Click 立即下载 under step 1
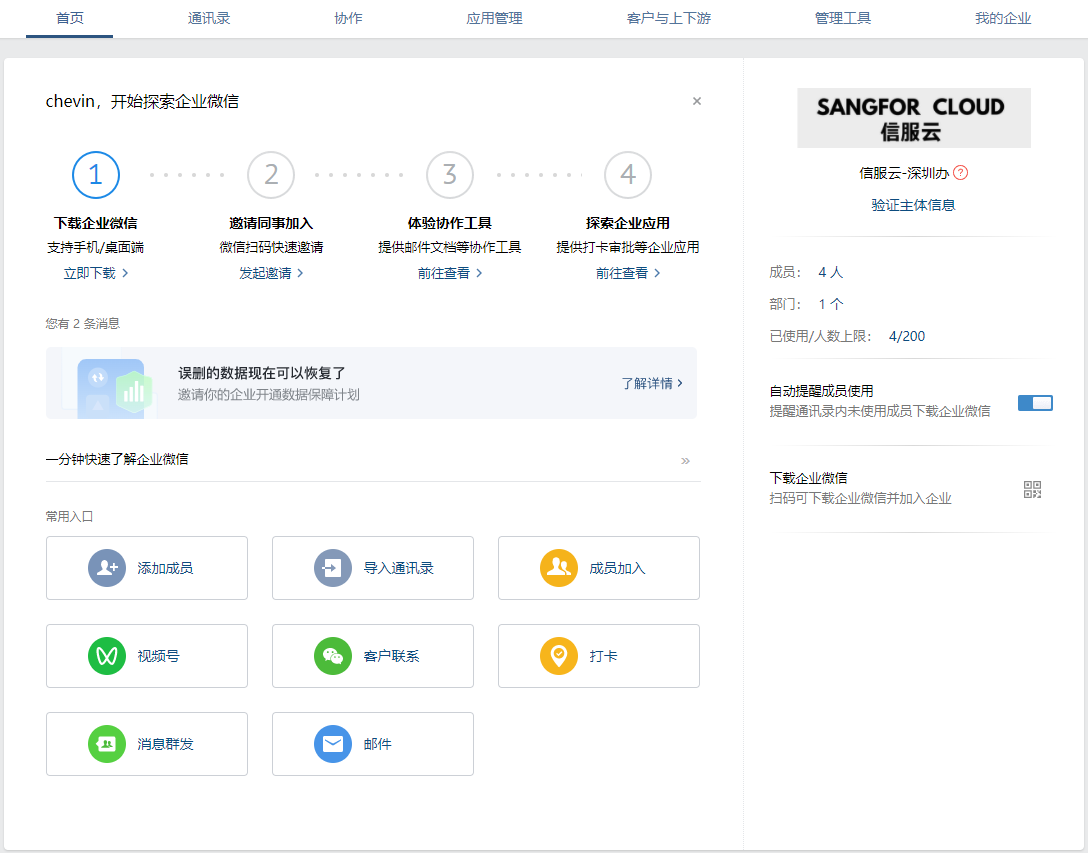Image resolution: width=1088 pixels, height=853 pixels. (96, 273)
